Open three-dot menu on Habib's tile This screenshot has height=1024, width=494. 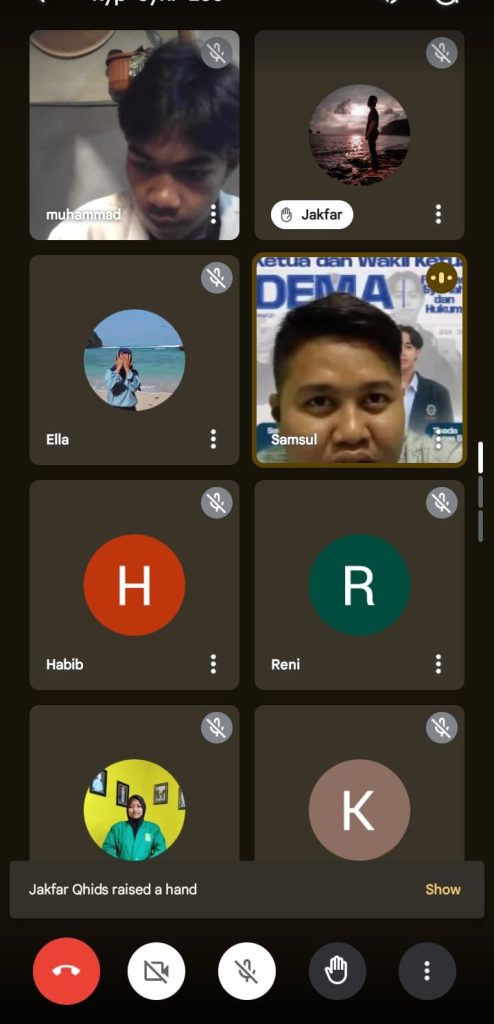[213, 664]
